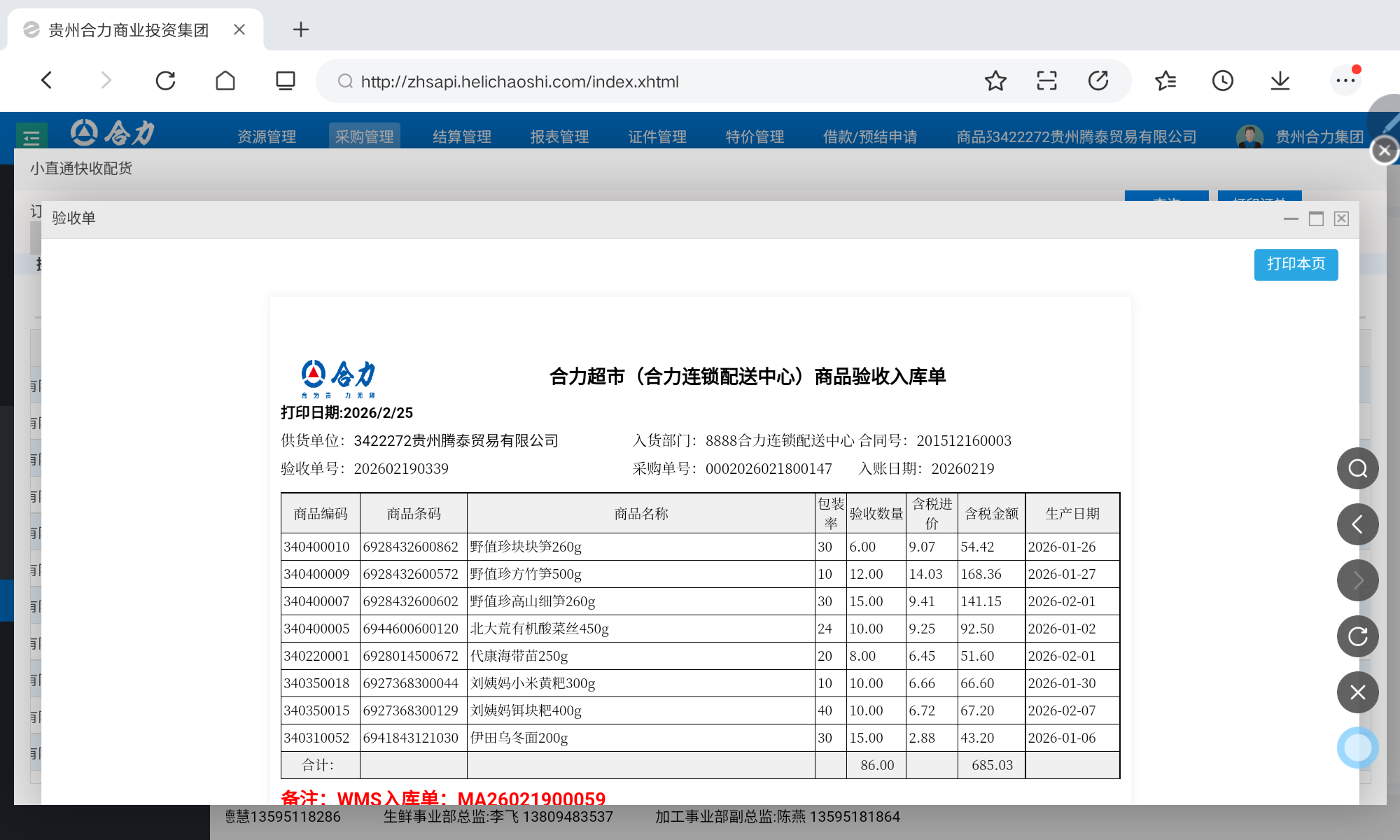Open the tabs overview icon
The height and width of the screenshot is (840, 1400).
click(285, 81)
